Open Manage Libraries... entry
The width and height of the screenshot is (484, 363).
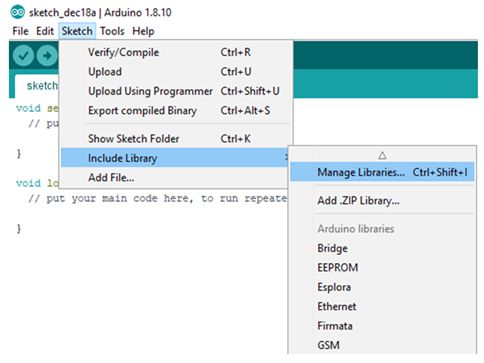click(x=382, y=172)
